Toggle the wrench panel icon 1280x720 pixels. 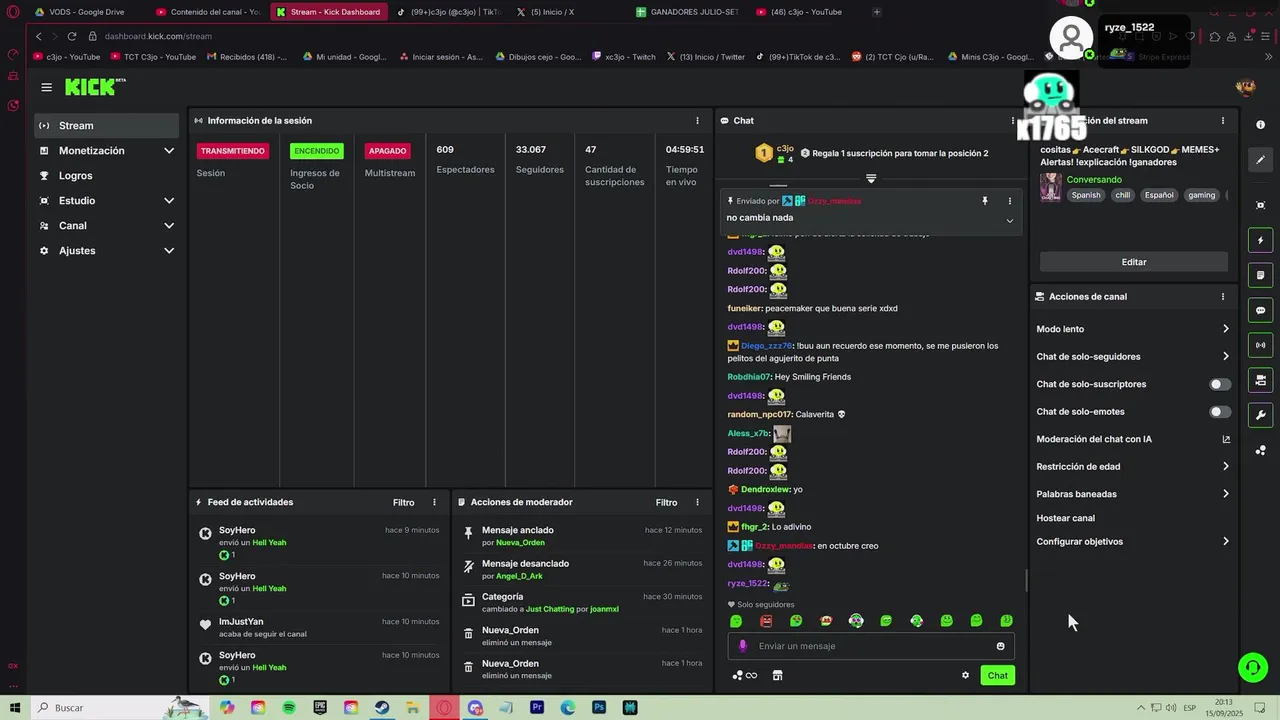tap(1260, 415)
